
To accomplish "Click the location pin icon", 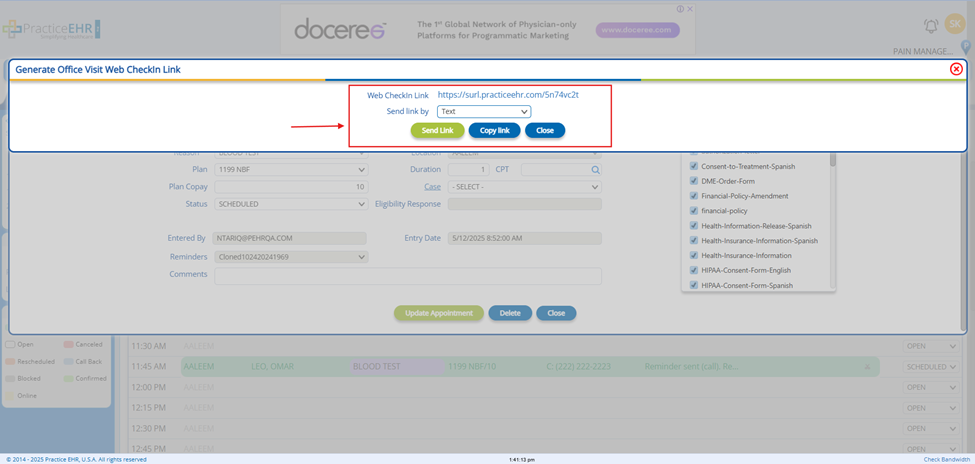I will pos(966,48).
